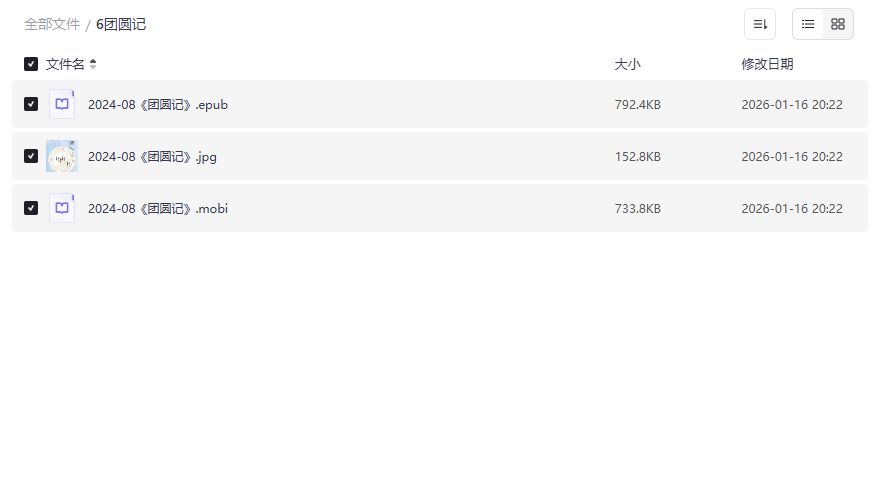Switch to list view layout
Viewport: 878px width, 495px height.
tap(808, 24)
